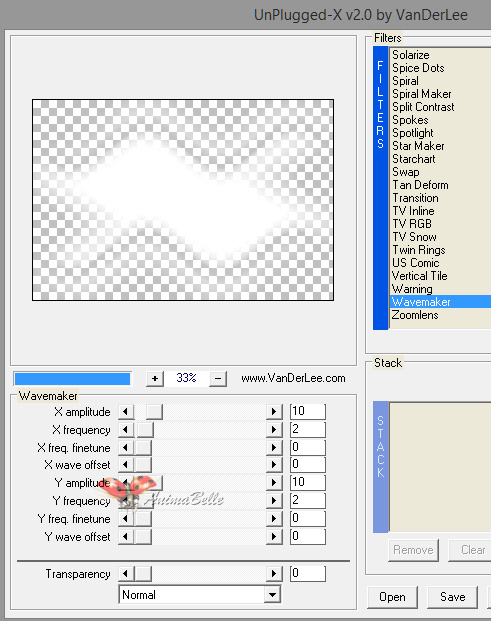Screen dimensions: 491x621
Task: Increase Y wave offset with right arrow
Action: click(274, 537)
